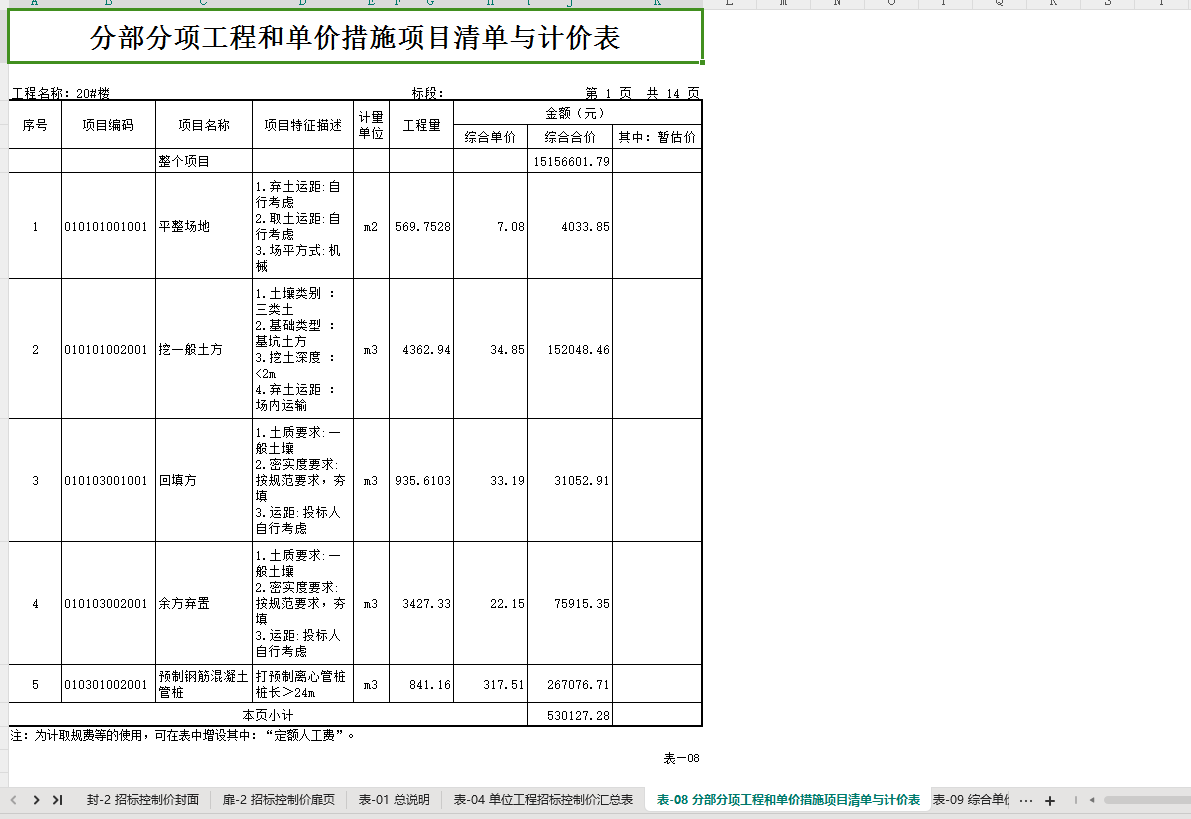
Task: Open the 扉-2 招标控制价扉页 sheet tab
Action: pyautogui.click(x=279, y=800)
